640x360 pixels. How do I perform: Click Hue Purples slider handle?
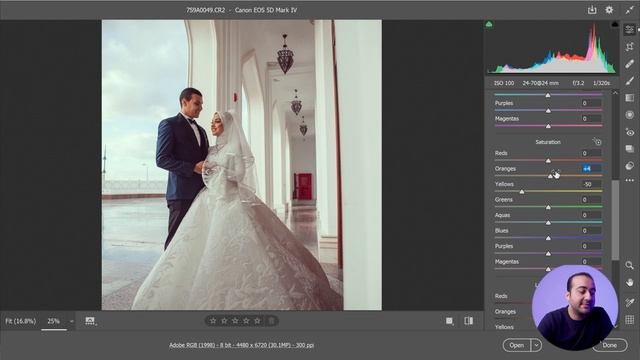click(x=548, y=111)
